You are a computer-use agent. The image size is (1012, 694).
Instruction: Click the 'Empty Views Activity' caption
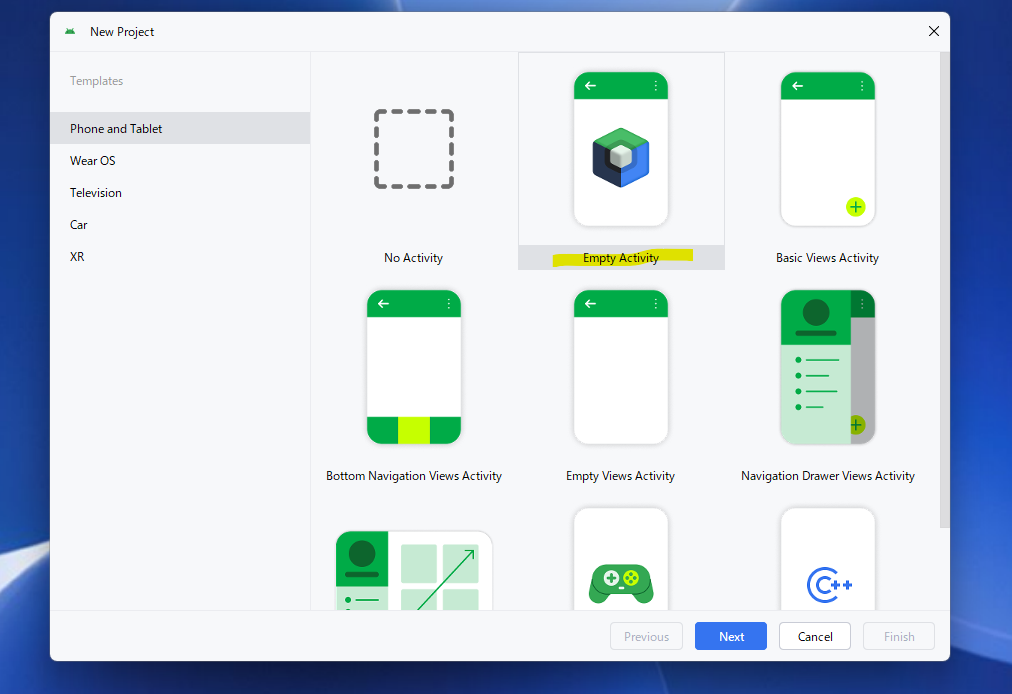click(x=620, y=476)
